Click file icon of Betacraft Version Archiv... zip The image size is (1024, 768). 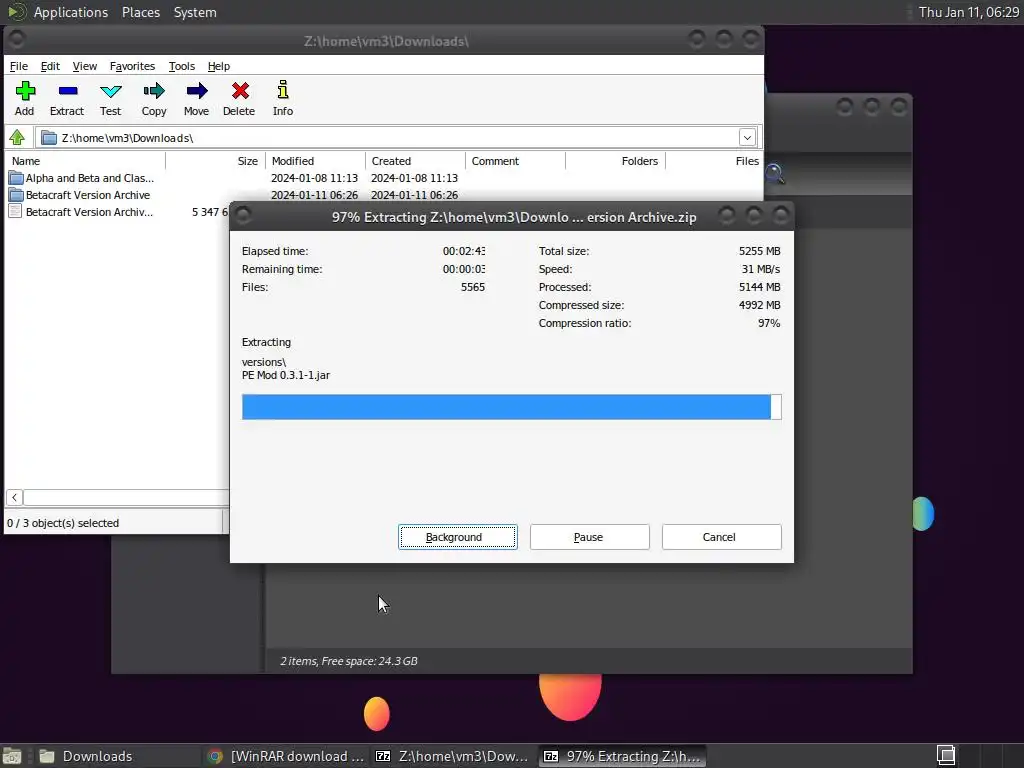15,212
